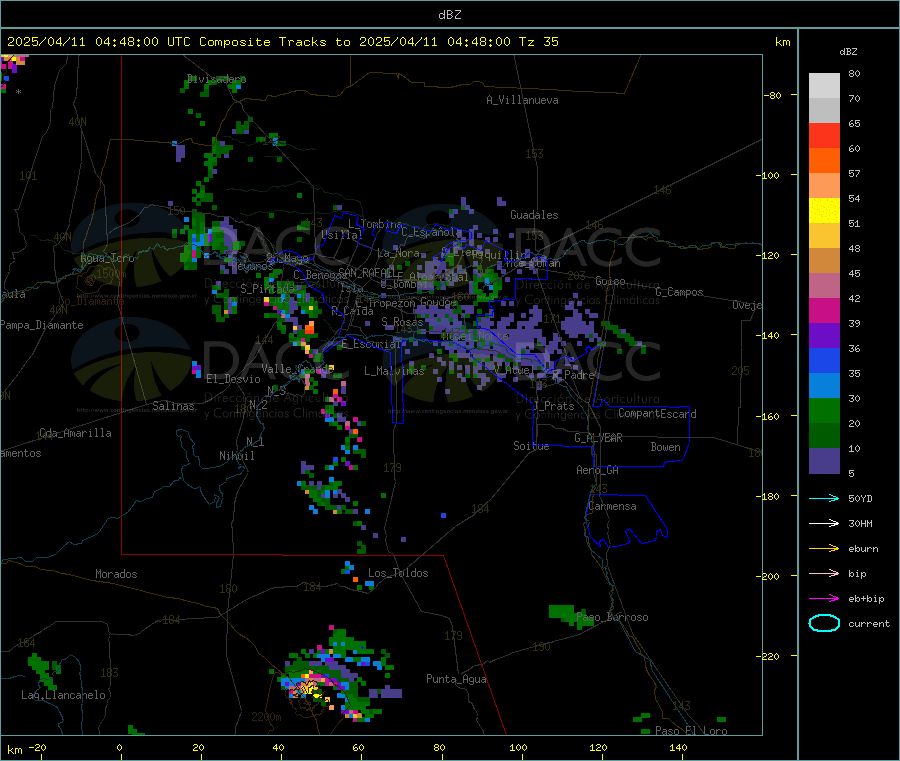The height and width of the screenshot is (761, 900).
Task: Click the pink bip arrow legend icon
Action: point(824,573)
